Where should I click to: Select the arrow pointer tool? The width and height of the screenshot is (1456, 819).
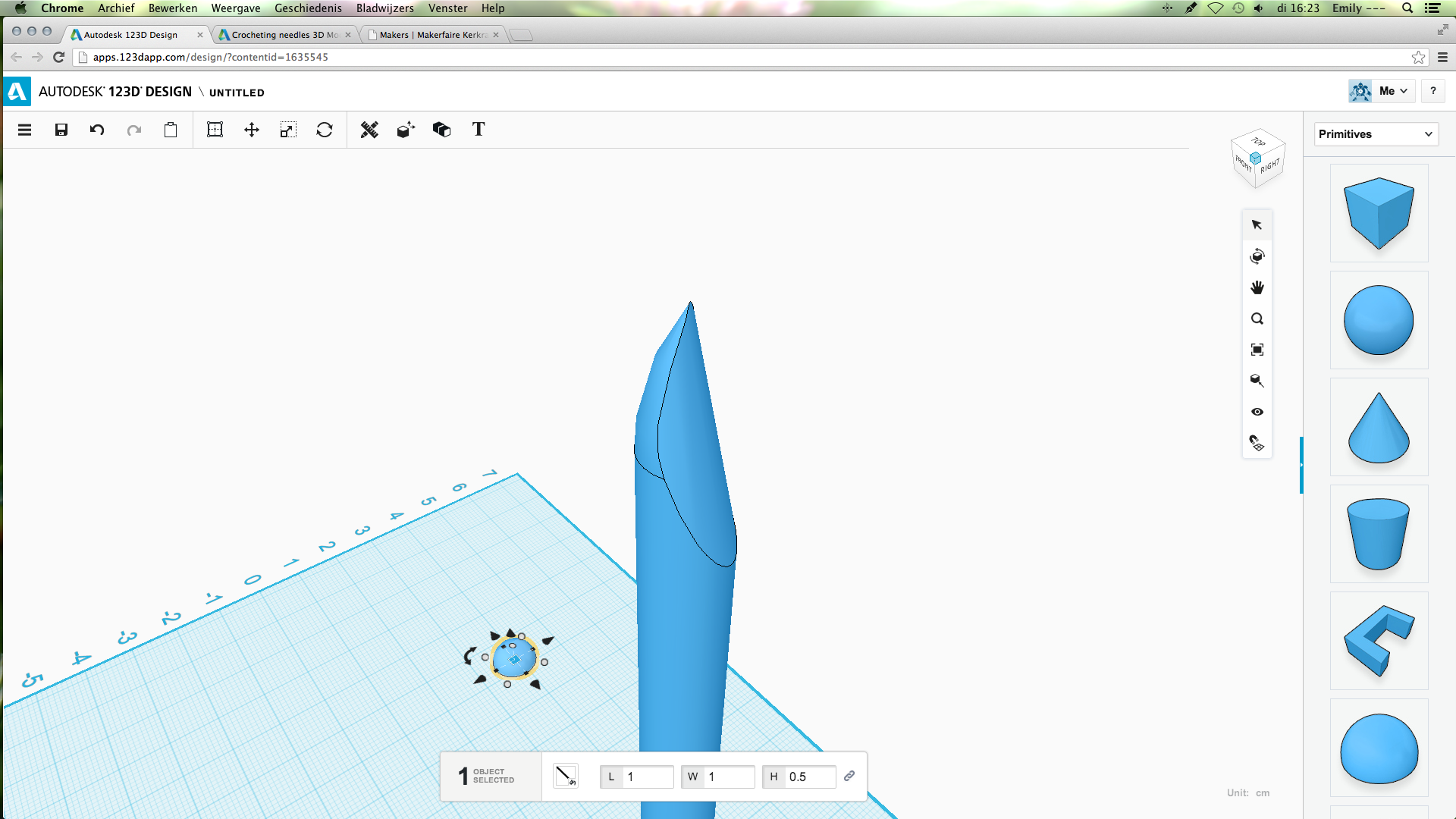[1257, 225]
